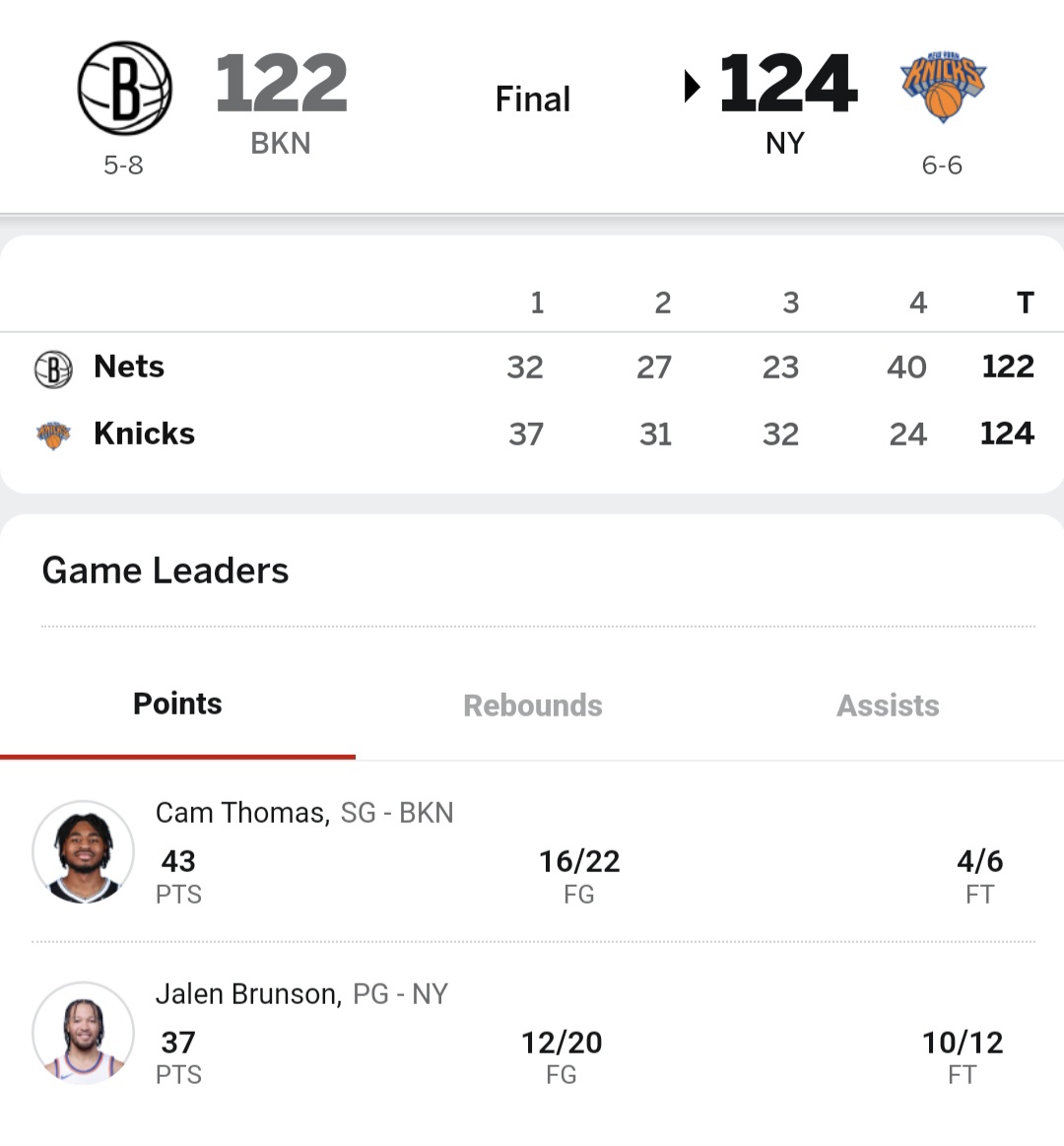Viewport: 1064px width, 1146px height.
Task: Open Jalen Brunson player profile link
Action: pyautogui.click(x=248, y=994)
